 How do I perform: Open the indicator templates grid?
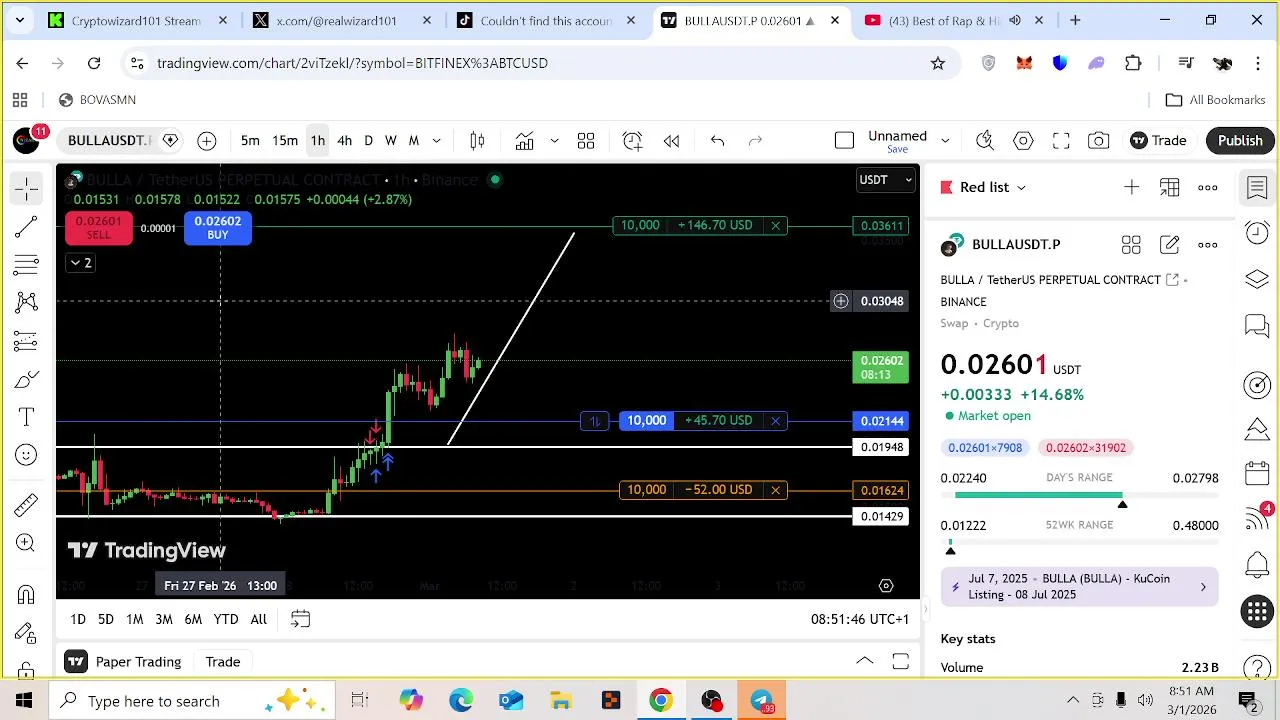pos(586,141)
